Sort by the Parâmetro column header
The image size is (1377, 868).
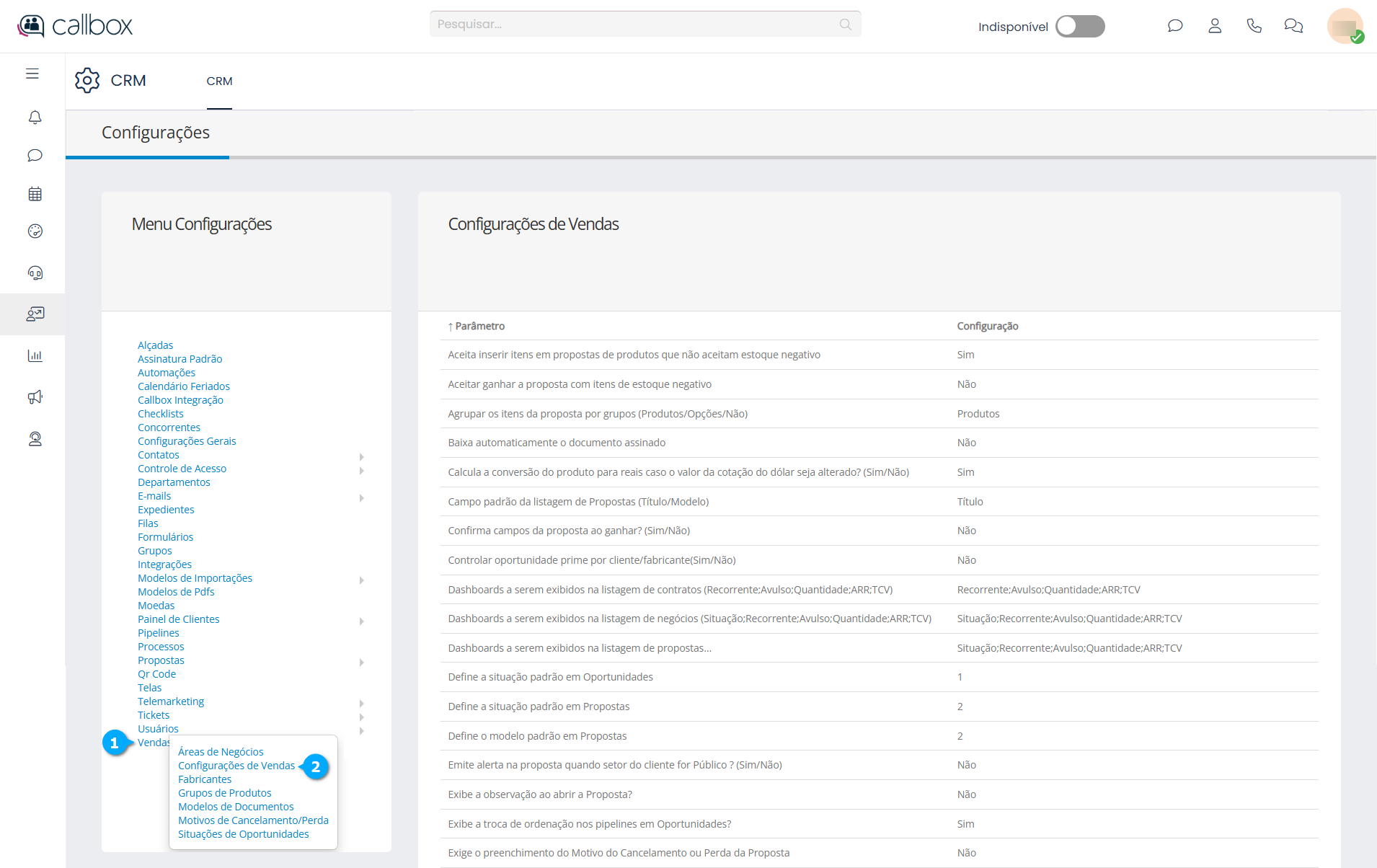pyautogui.click(x=479, y=326)
